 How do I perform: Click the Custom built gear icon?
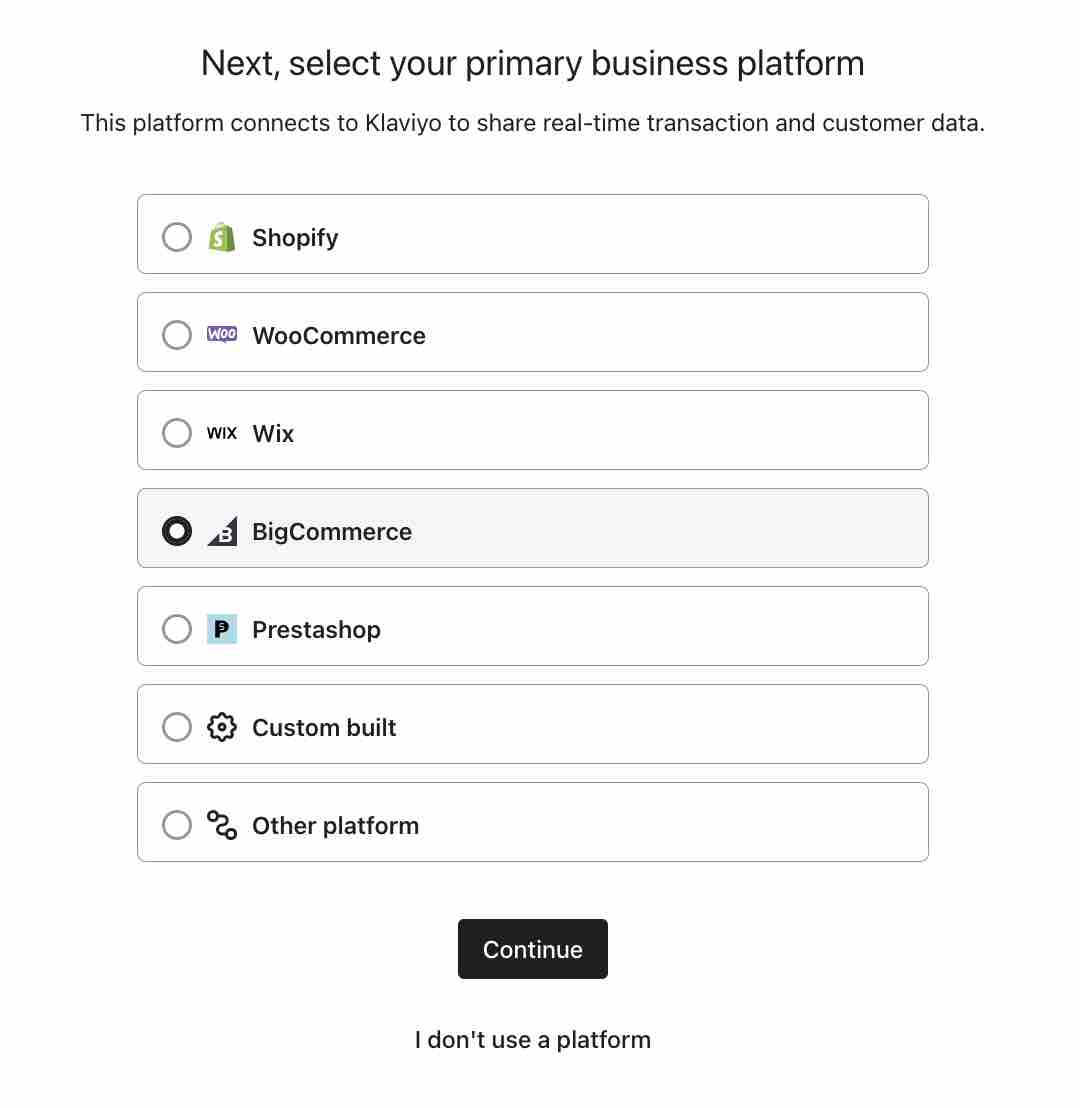(x=222, y=727)
